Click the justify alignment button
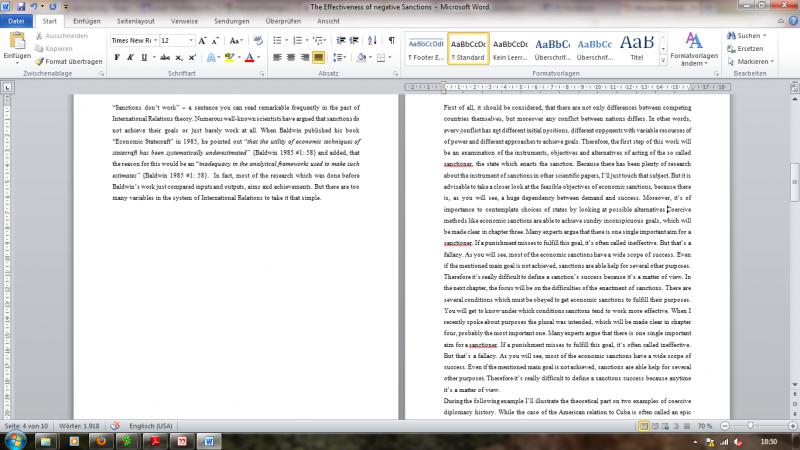This screenshot has height=450, width=800. (x=317, y=57)
